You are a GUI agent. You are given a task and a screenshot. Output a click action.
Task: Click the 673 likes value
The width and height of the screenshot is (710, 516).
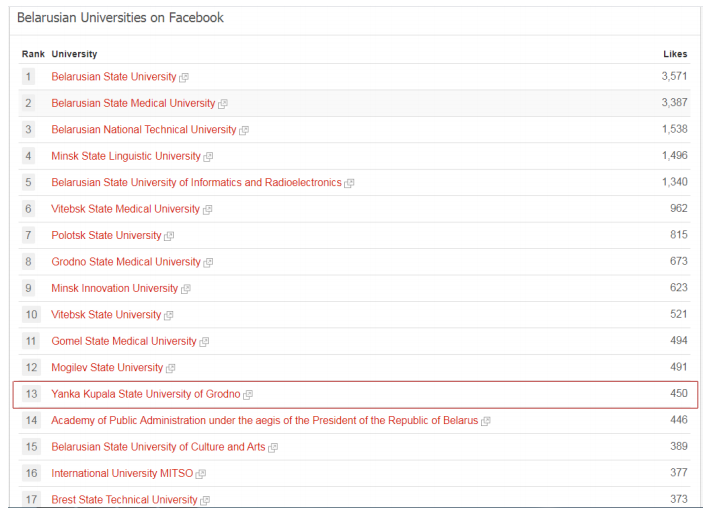[x=679, y=261]
